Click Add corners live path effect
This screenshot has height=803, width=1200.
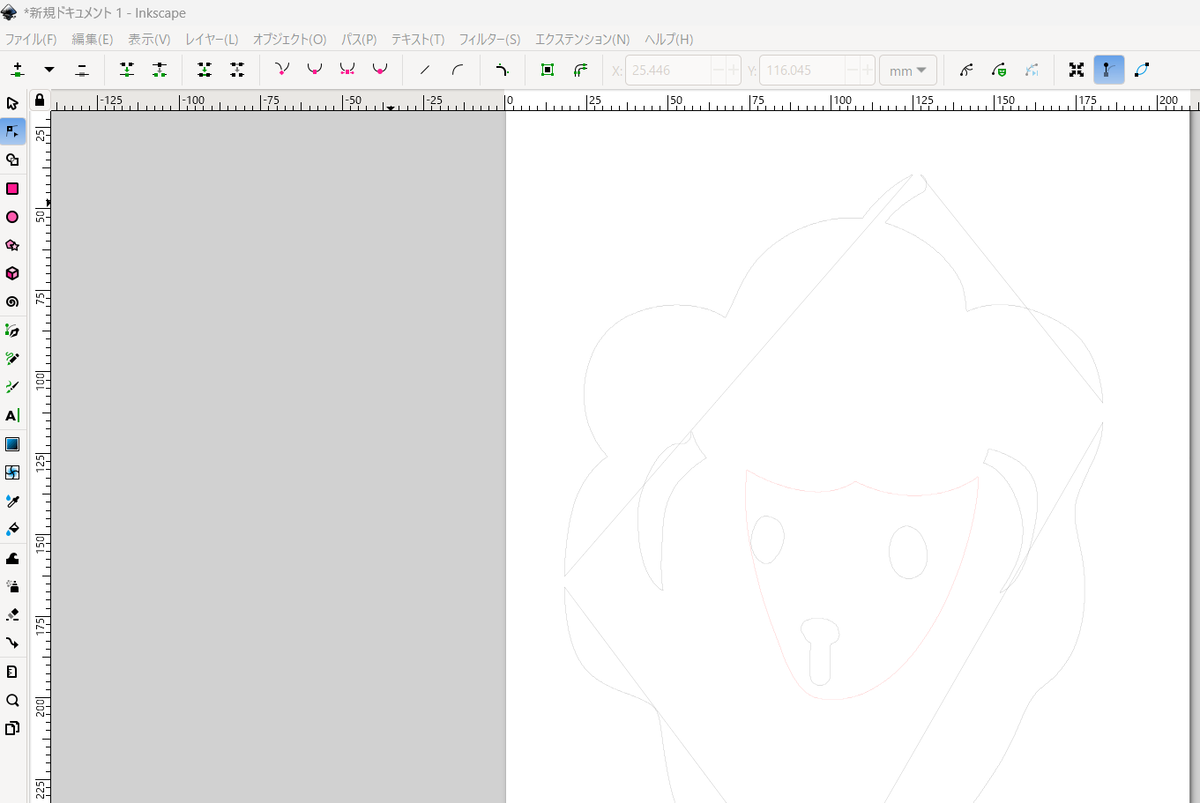tap(502, 70)
